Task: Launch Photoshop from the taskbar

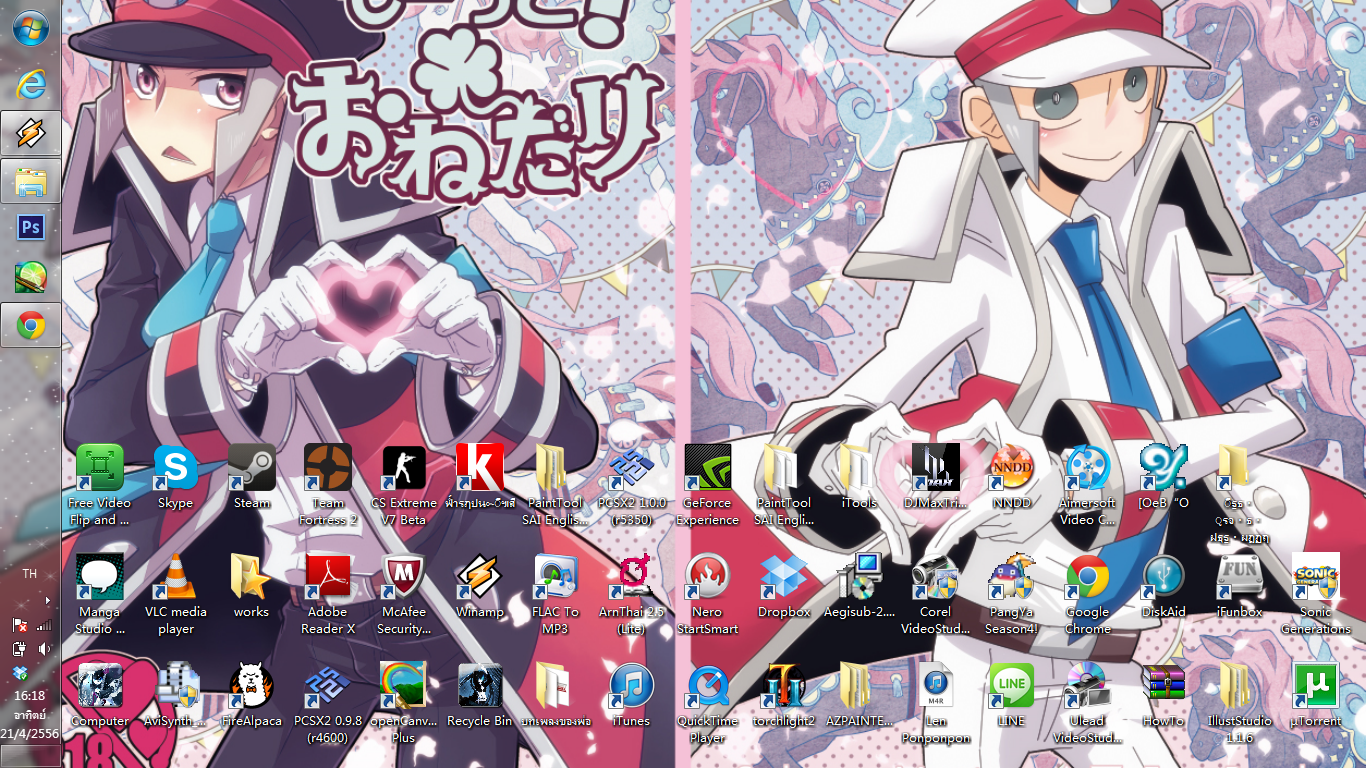Action: point(31,228)
